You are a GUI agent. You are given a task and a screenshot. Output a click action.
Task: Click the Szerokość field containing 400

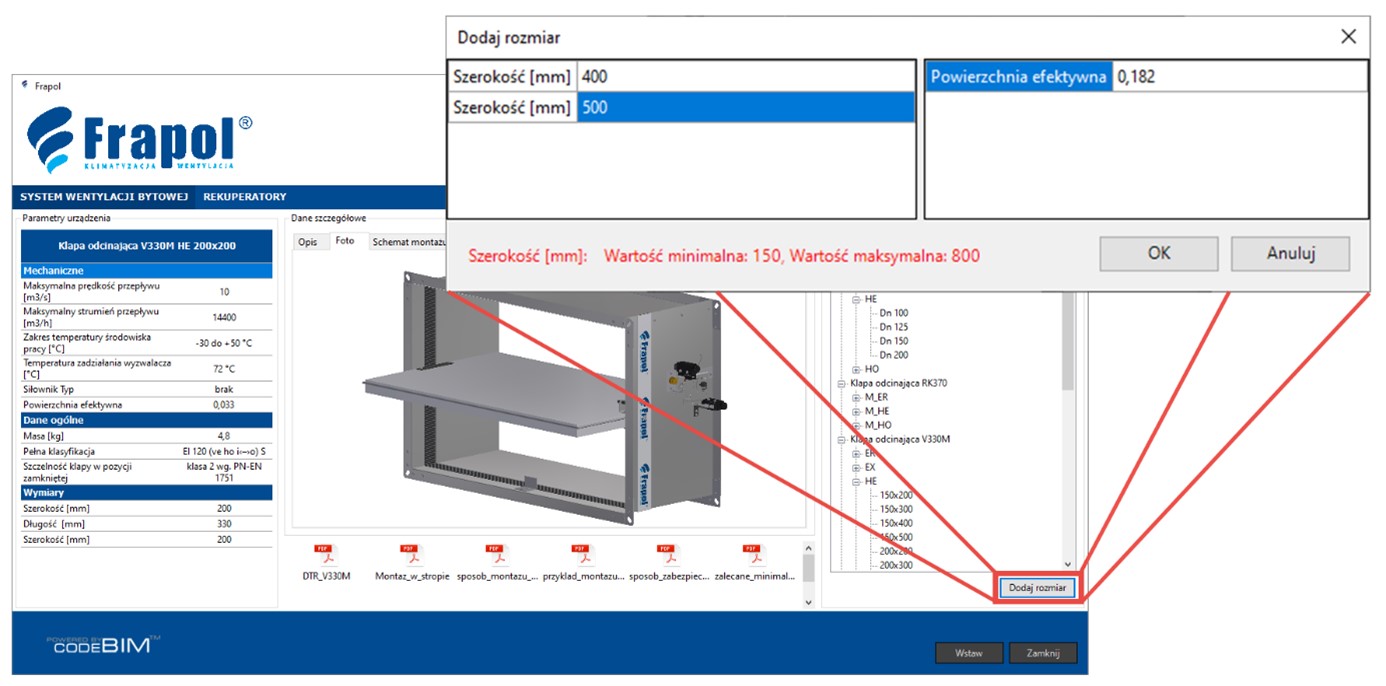[746, 76]
